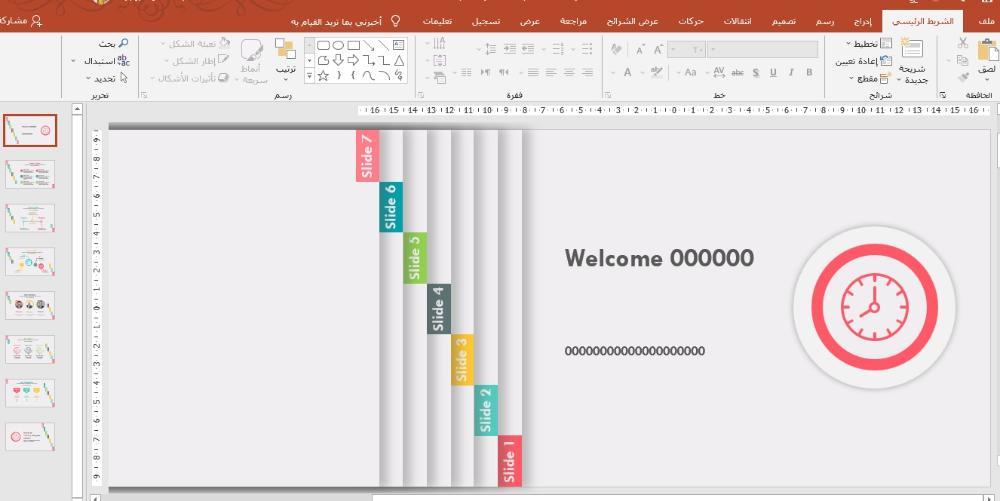
Task: Click the Paste (لصق) clipboard icon
Action: click(x=986, y=51)
